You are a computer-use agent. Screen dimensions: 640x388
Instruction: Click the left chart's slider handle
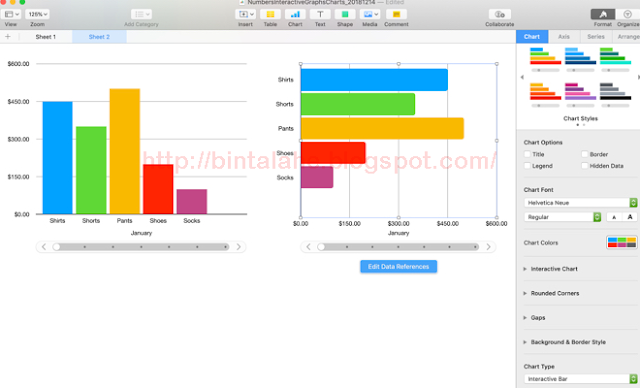tap(56, 247)
